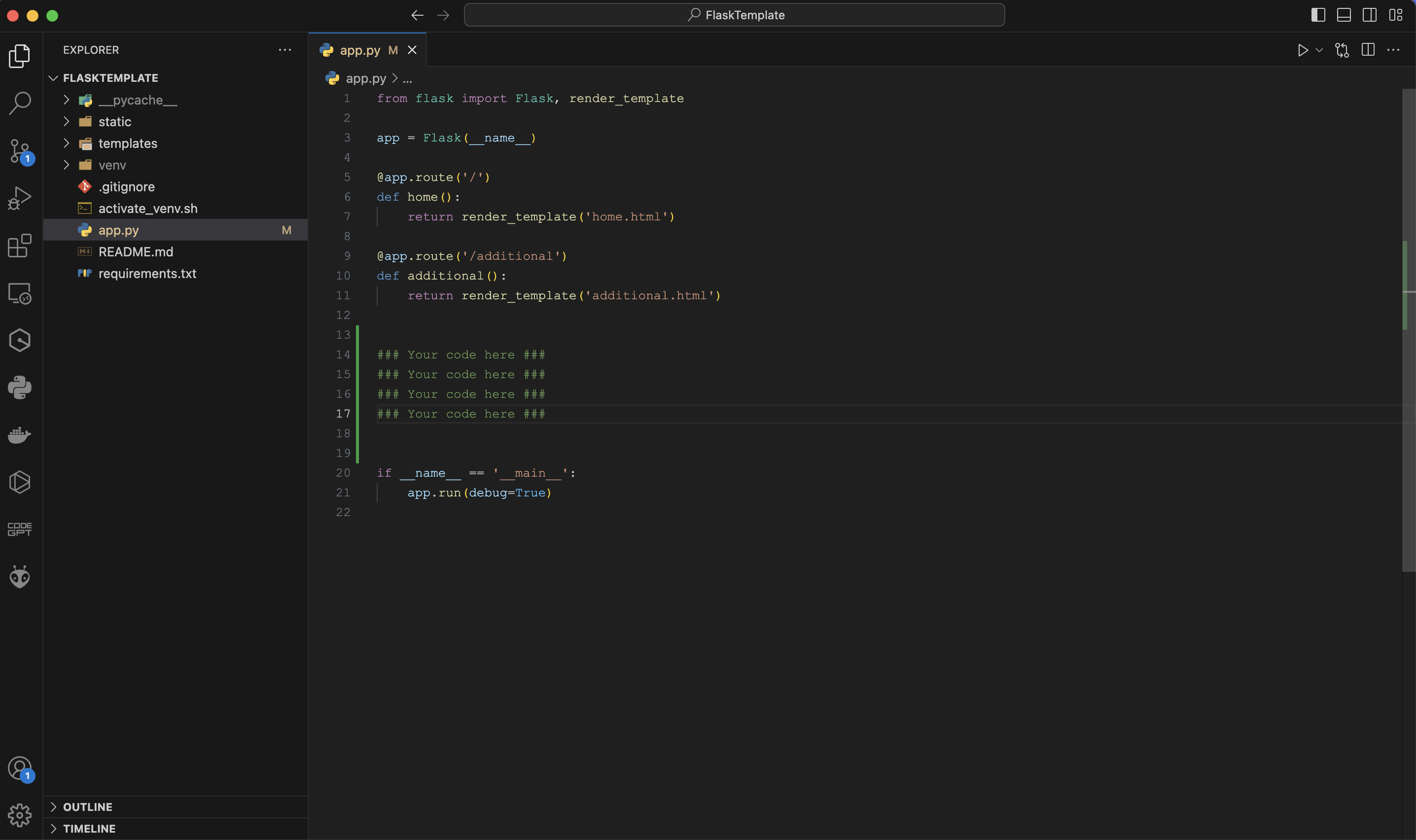Viewport: 1416px width, 840px height.
Task: Expand the templates folder
Action: pos(66,143)
